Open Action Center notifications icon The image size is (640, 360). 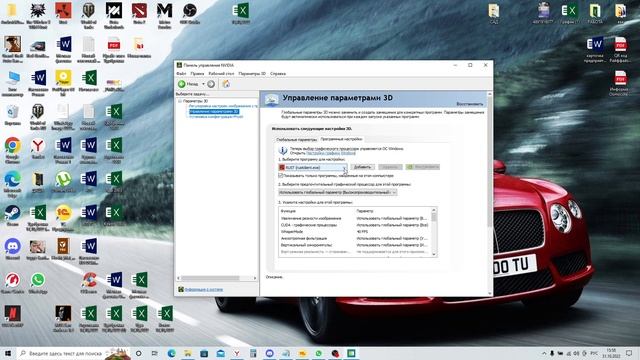[x=629, y=353]
